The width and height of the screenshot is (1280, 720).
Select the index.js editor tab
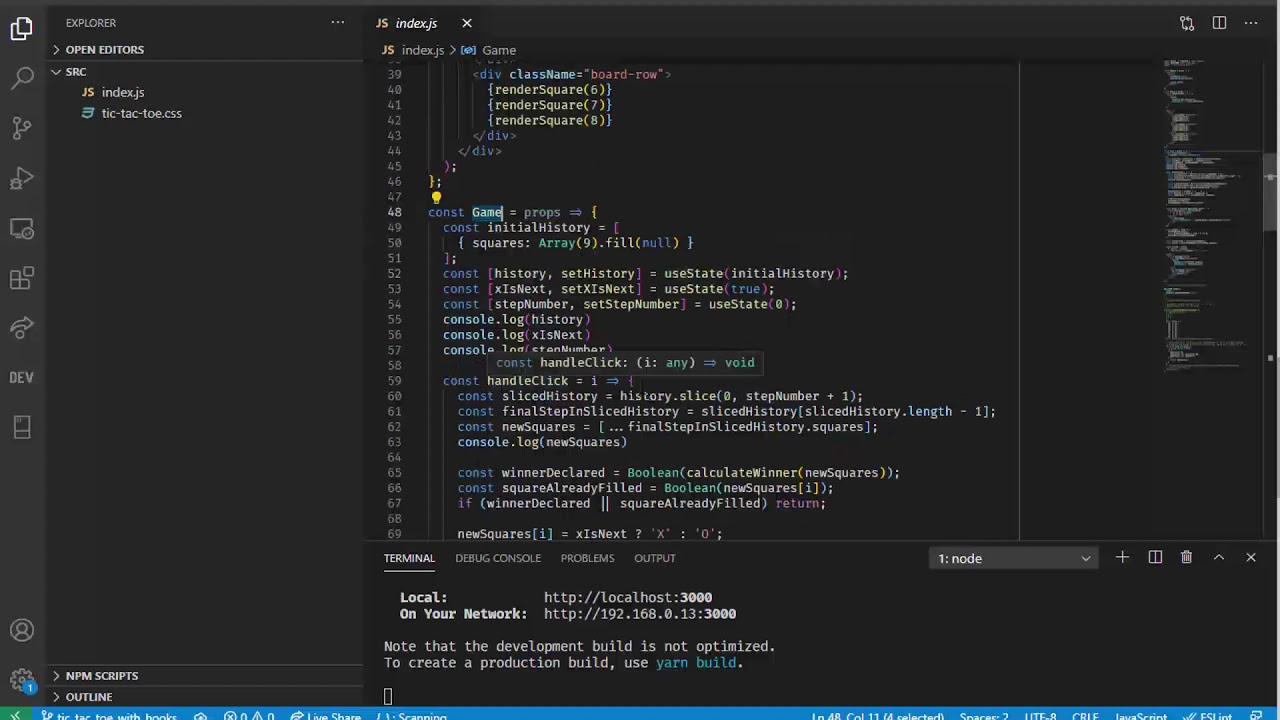[x=416, y=23]
